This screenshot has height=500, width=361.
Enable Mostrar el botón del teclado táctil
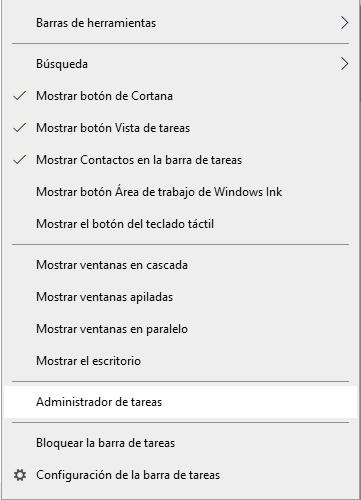(180, 224)
